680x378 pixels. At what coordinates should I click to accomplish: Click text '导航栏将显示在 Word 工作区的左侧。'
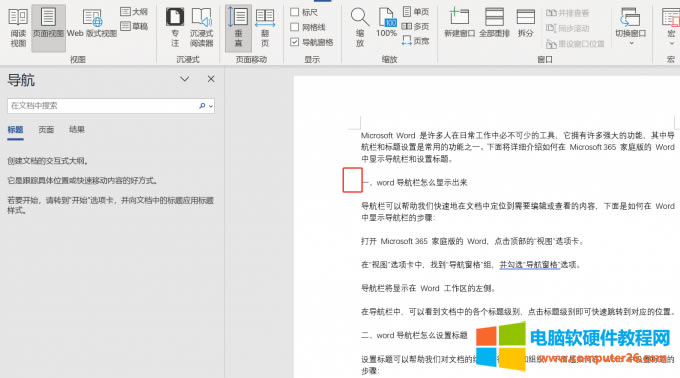point(428,288)
